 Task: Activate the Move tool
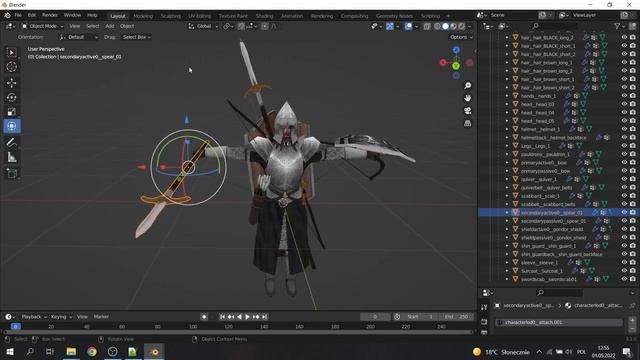click(x=11, y=83)
